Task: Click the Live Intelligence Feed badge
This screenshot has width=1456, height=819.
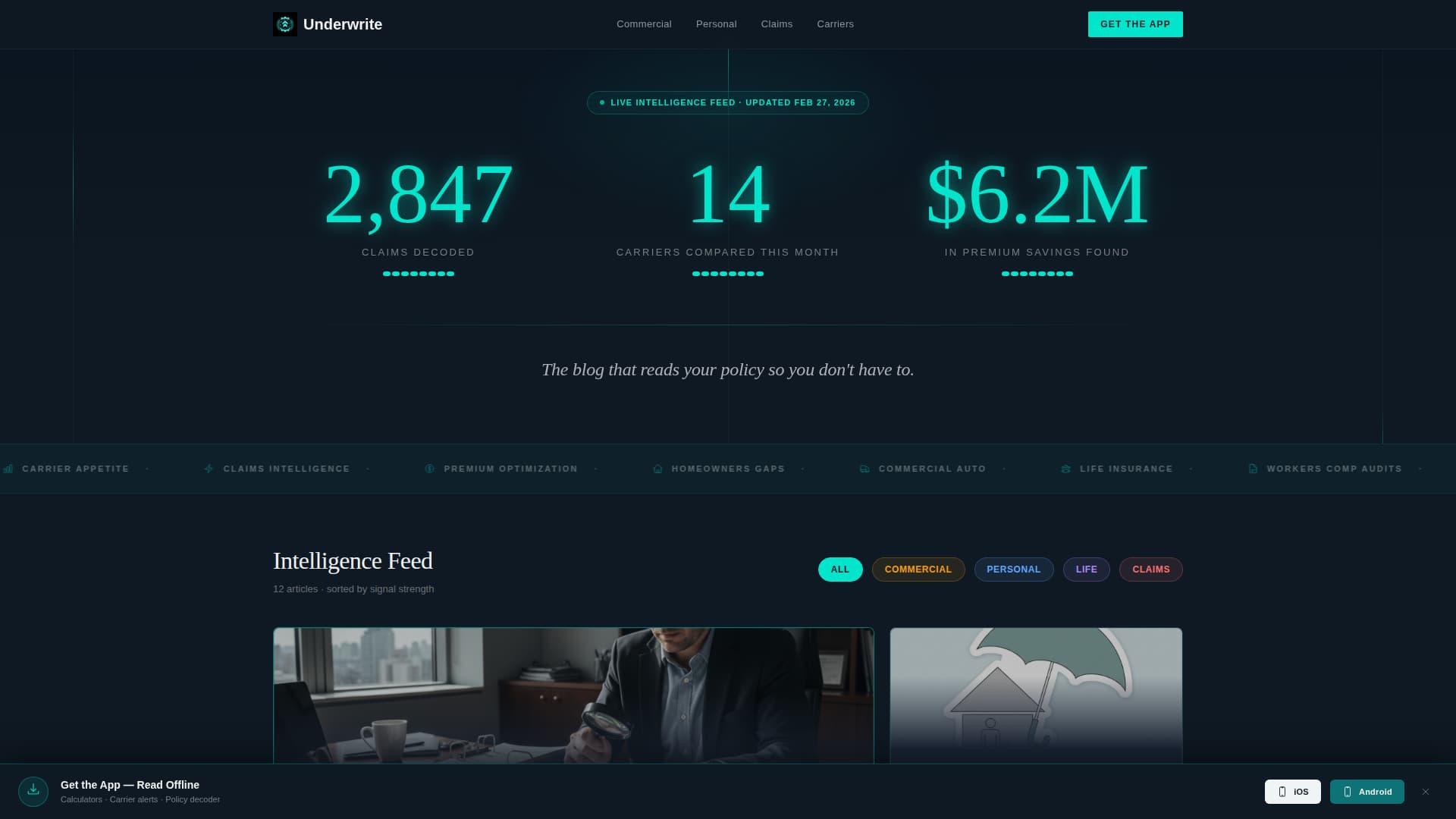Action: [x=728, y=102]
